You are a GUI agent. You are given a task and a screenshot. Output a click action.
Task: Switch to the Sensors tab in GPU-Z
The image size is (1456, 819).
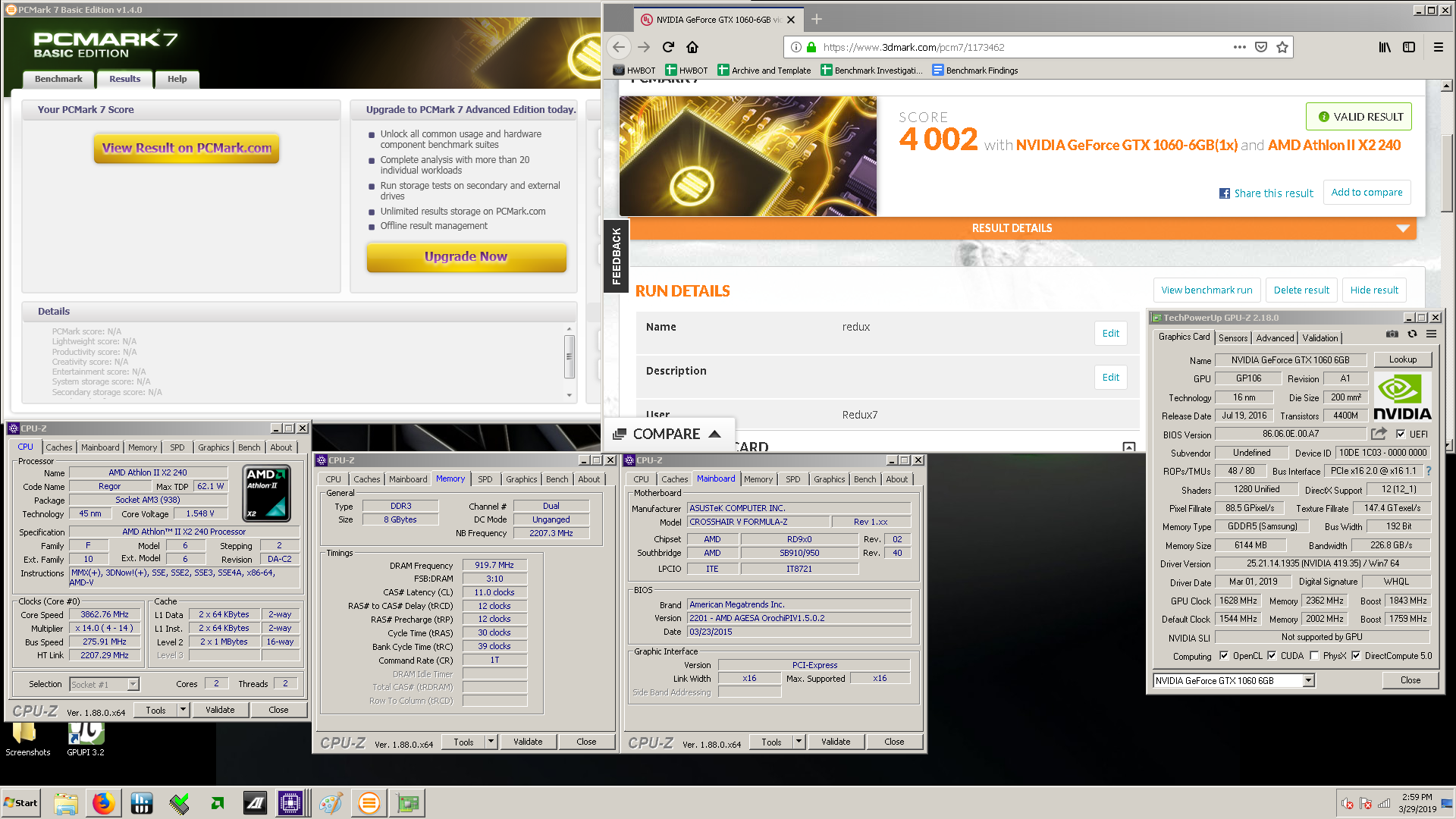(1233, 337)
